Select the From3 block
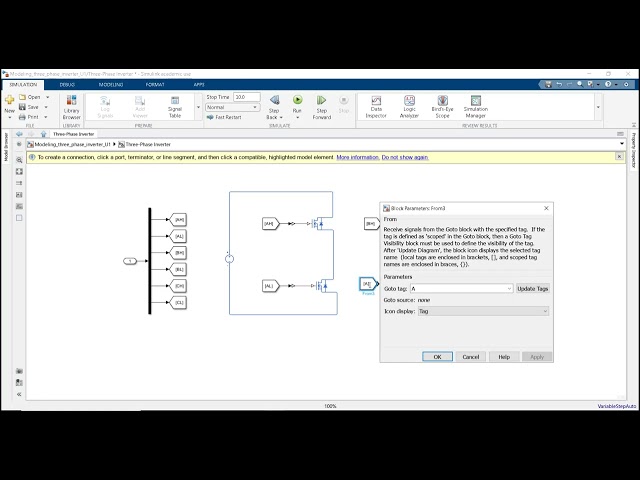Viewport: 640px width, 480px height. pyautogui.click(x=369, y=284)
